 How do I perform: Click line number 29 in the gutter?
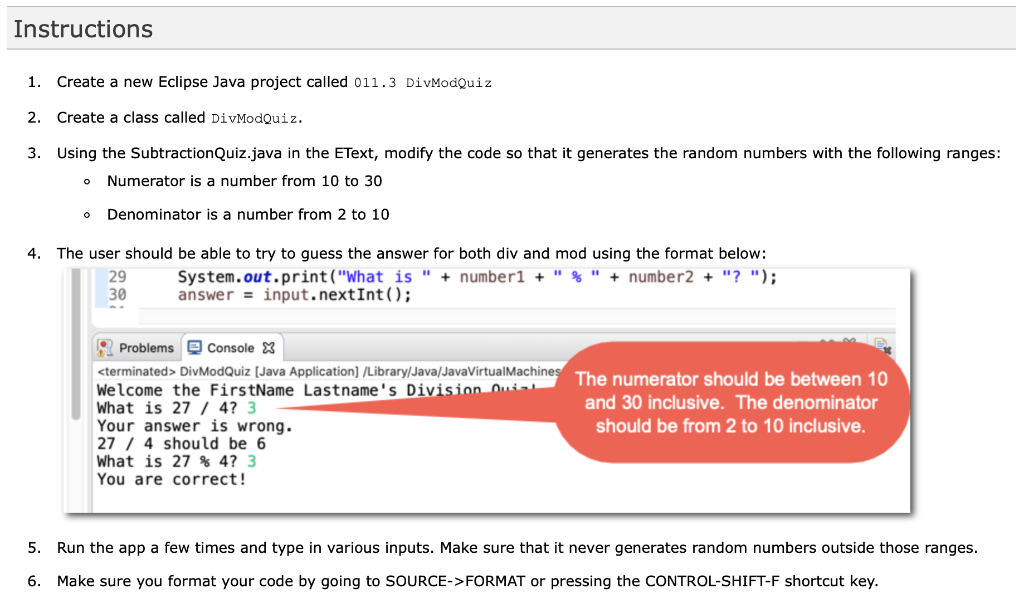pyautogui.click(x=117, y=276)
